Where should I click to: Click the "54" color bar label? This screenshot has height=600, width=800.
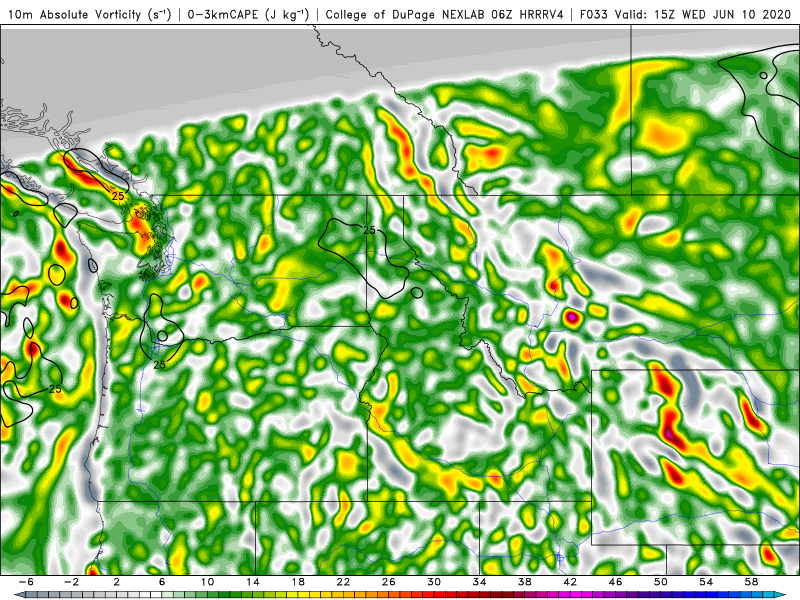tap(706, 582)
